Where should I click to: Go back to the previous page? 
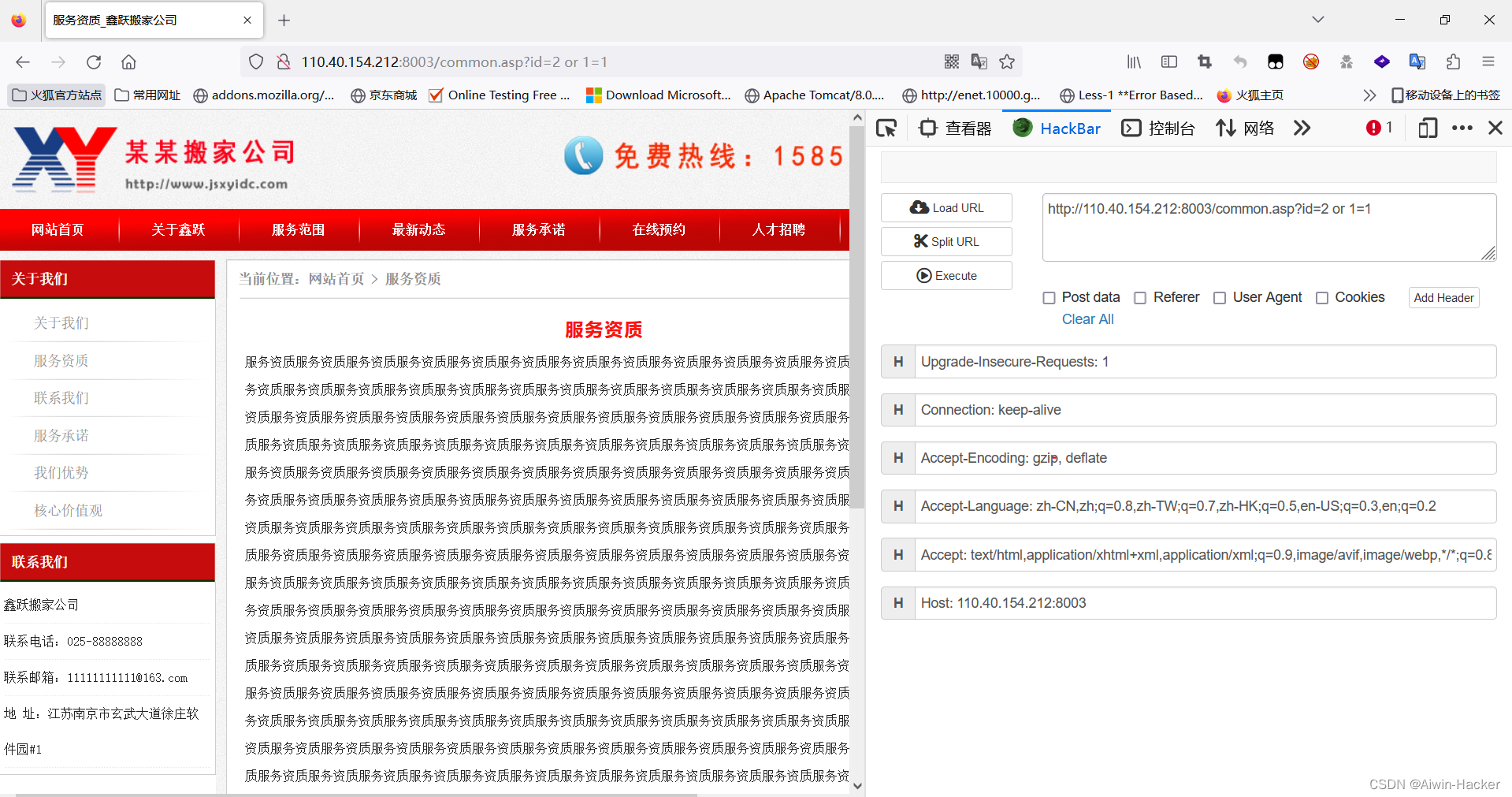pyautogui.click(x=23, y=61)
